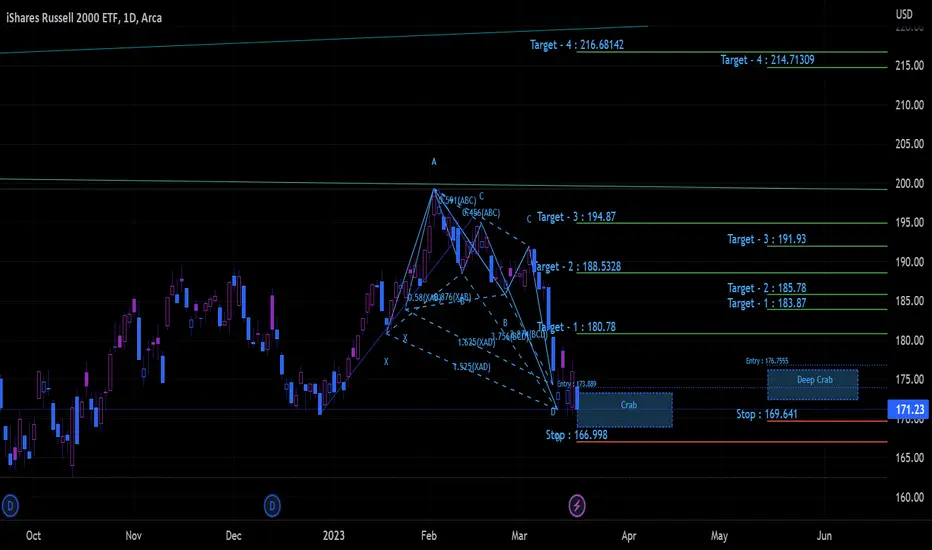This screenshot has width=932, height=550.
Task: Click the May label on time axis
Action: point(719,536)
